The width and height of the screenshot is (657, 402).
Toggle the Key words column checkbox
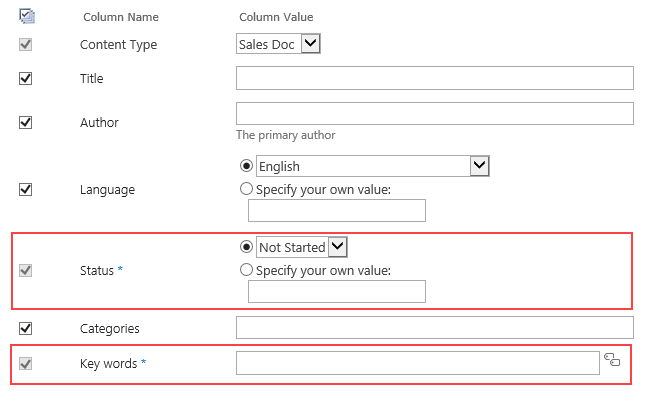(x=26, y=363)
